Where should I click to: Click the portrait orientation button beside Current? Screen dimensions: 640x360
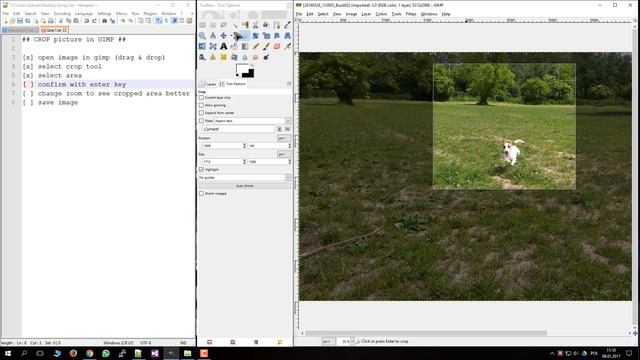tap(280, 129)
